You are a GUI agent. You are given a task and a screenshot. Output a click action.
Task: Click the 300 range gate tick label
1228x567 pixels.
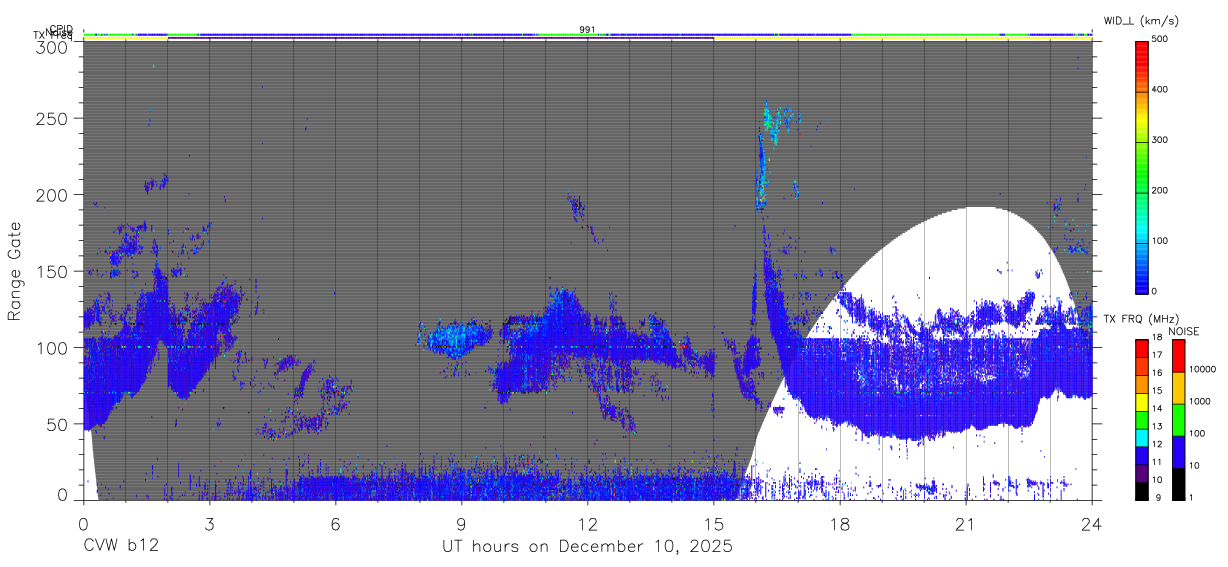(x=52, y=46)
